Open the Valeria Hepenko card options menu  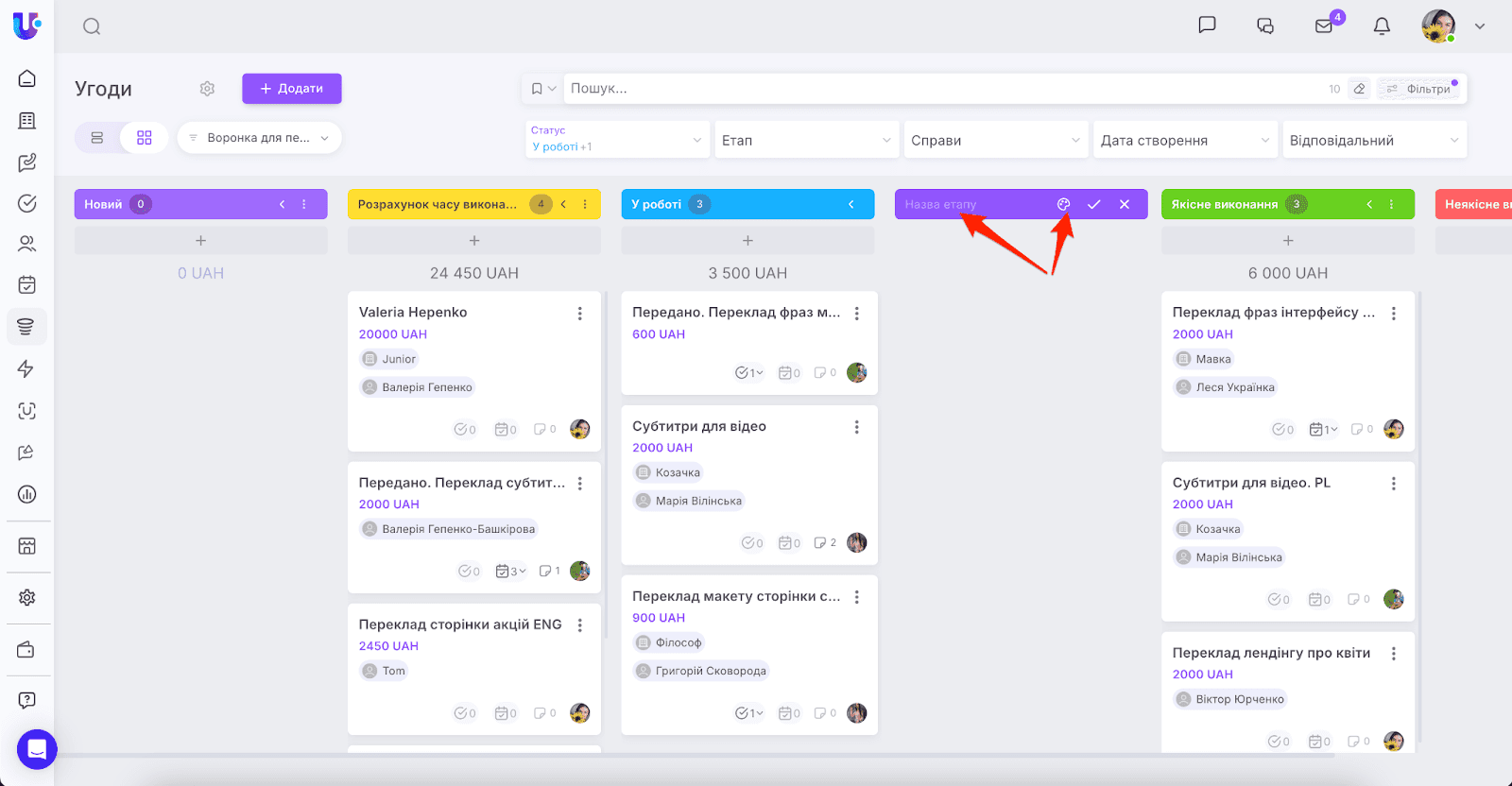point(580,314)
